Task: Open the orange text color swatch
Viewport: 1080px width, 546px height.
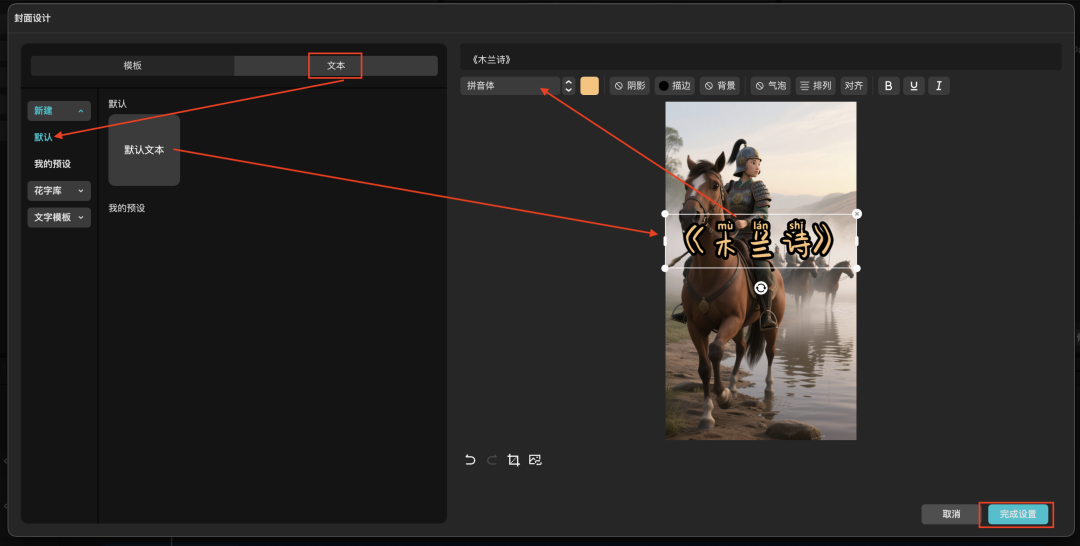Action: tap(590, 86)
